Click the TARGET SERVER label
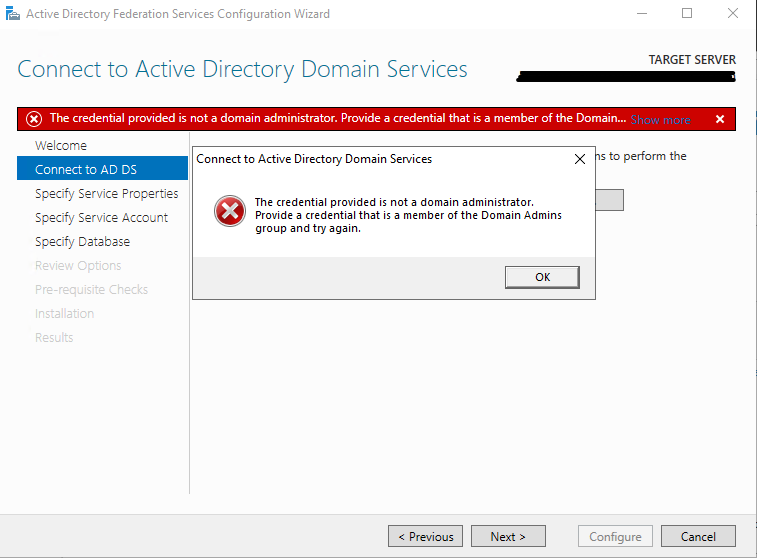 [692, 60]
